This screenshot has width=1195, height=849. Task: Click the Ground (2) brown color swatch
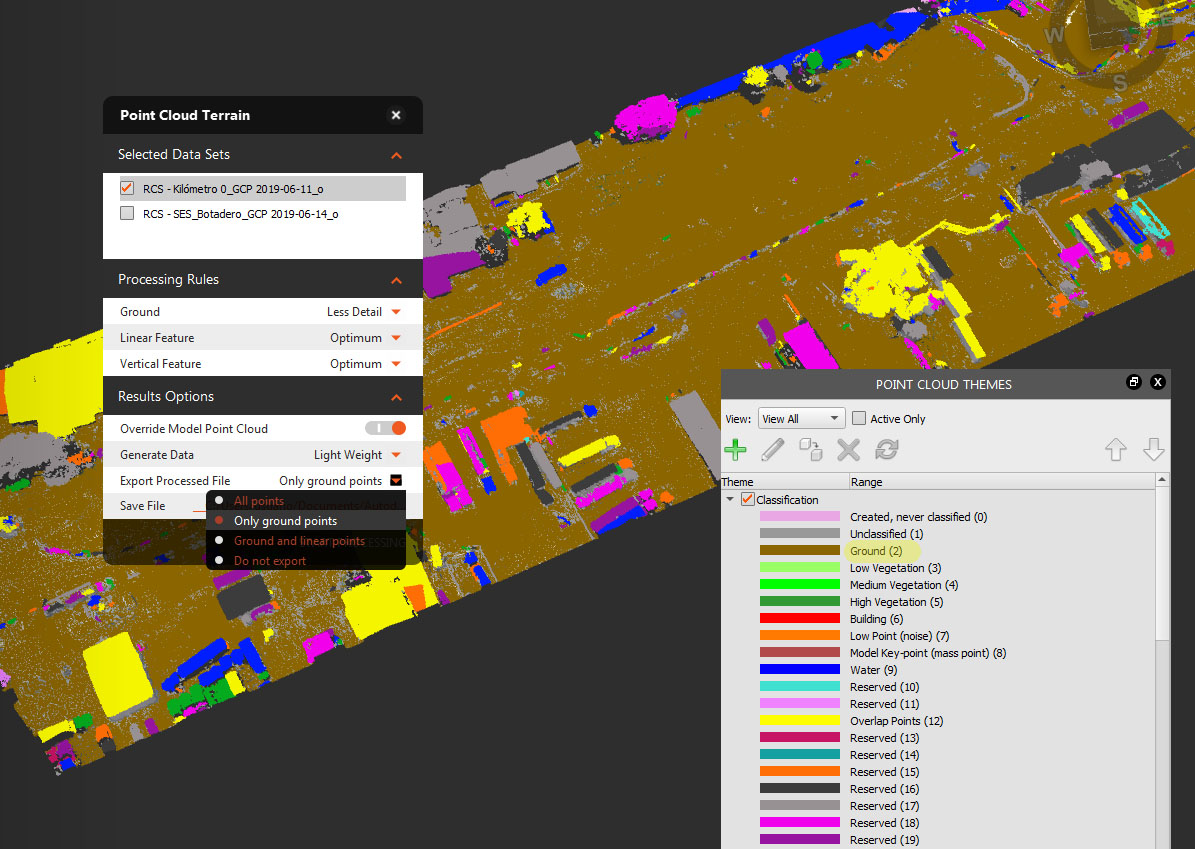[x=799, y=551]
